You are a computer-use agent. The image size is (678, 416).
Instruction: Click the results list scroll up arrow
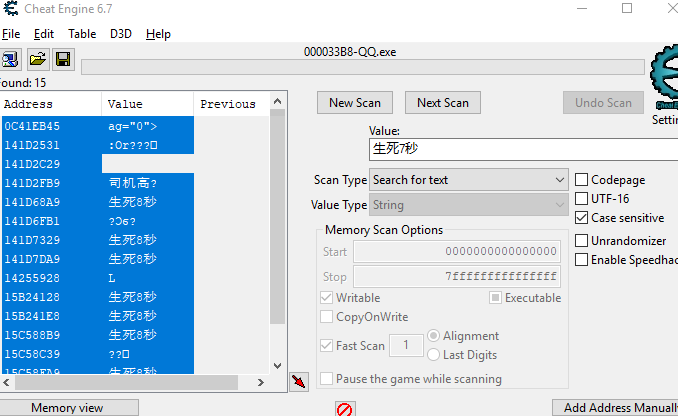[278, 102]
